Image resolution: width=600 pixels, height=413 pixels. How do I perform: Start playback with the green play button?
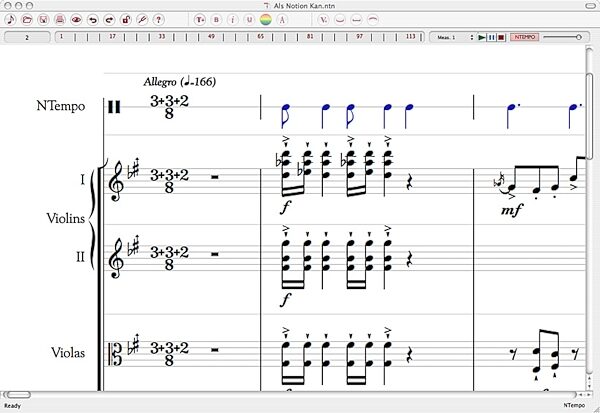coord(482,38)
